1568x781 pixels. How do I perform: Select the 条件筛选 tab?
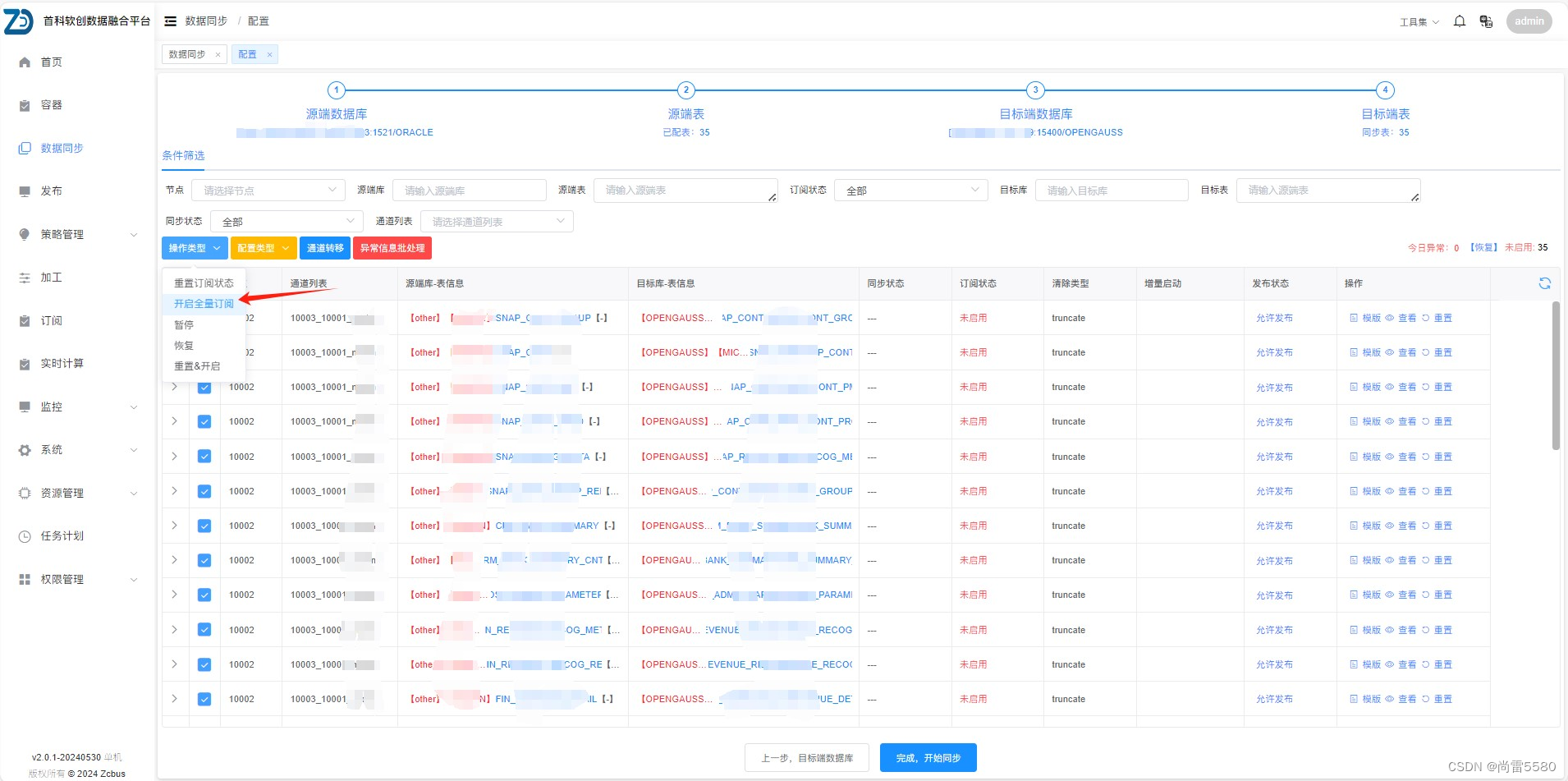183,156
